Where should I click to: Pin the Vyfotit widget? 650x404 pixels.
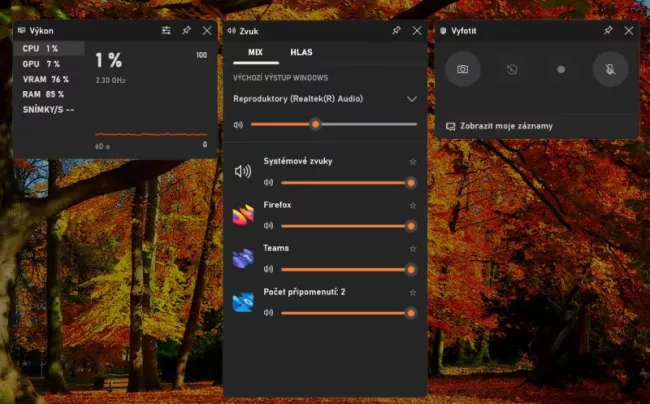608,31
